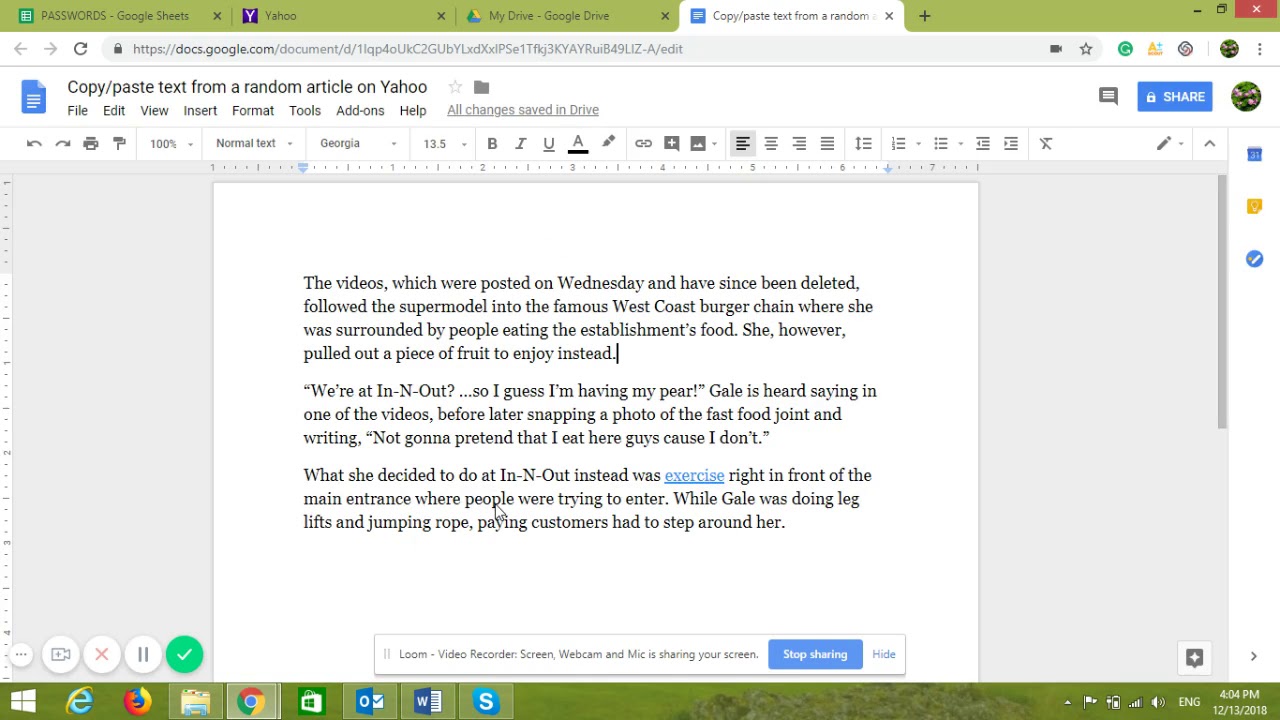Add a comment from the toolbar
Viewport: 1280px width, 720px height.
[671, 144]
